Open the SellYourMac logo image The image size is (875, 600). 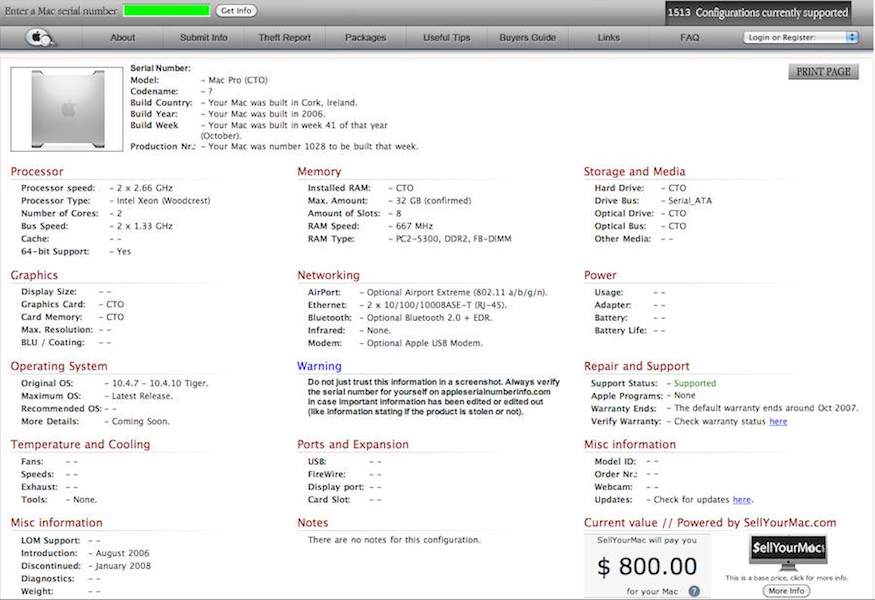pos(787,553)
